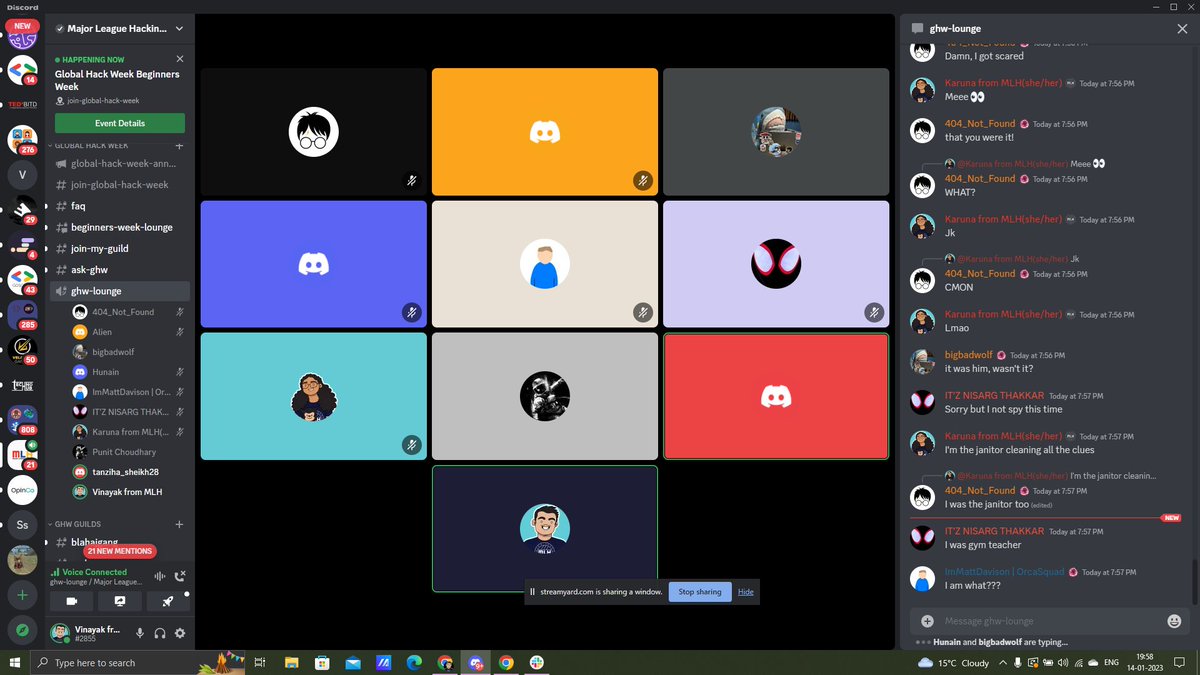Open the join-my-guild channel
Screen dimensions: 1200x675
120,248
